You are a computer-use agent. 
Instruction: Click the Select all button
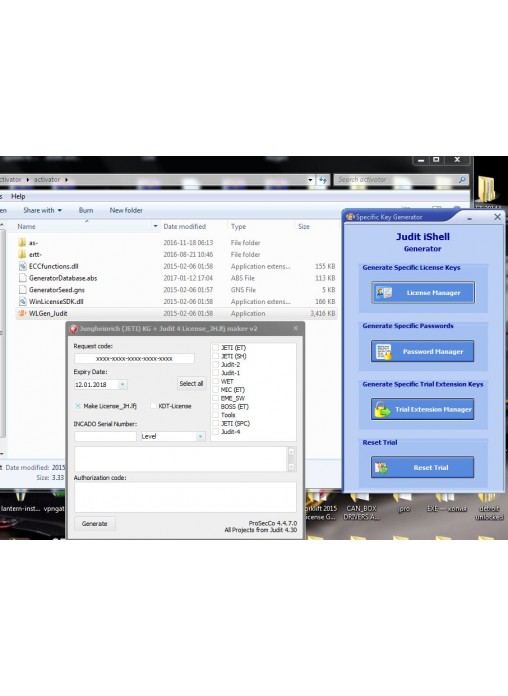191,384
